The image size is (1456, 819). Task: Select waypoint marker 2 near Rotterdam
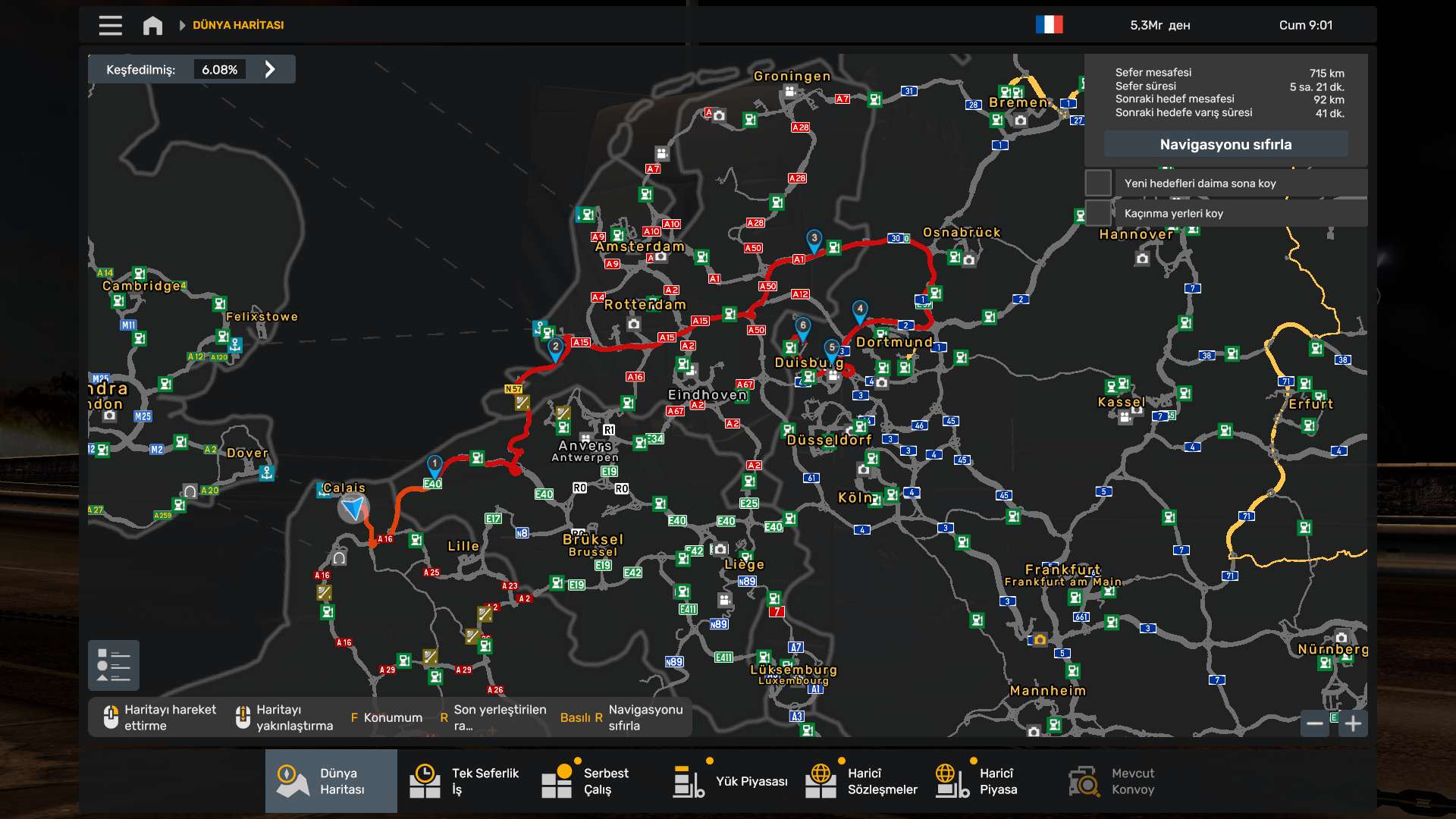coord(556,349)
